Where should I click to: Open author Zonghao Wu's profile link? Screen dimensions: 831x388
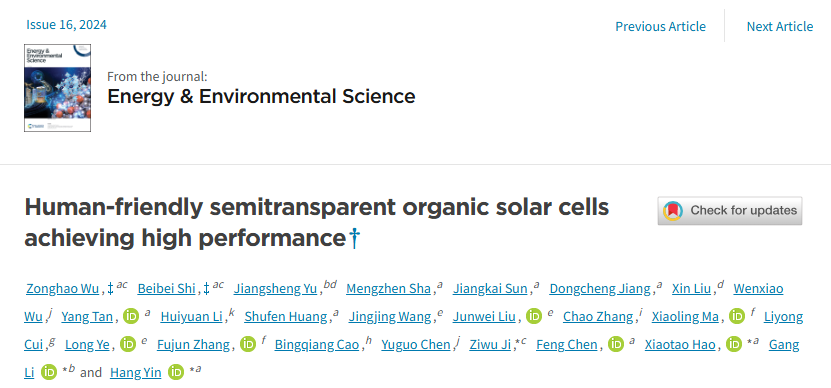coord(63,289)
